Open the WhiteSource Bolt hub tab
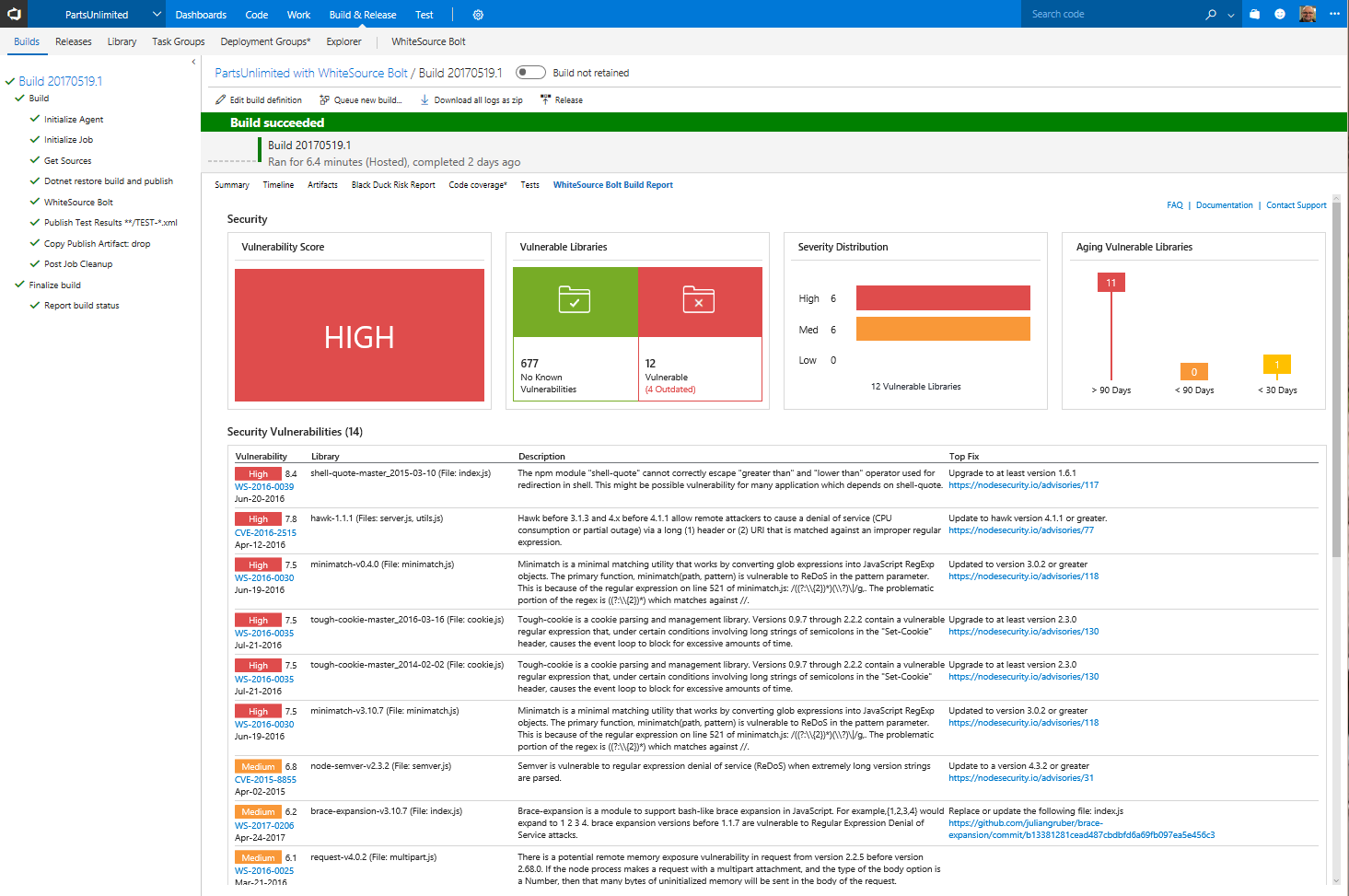Viewport: 1349px width, 896px height. (x=428, y=41)
